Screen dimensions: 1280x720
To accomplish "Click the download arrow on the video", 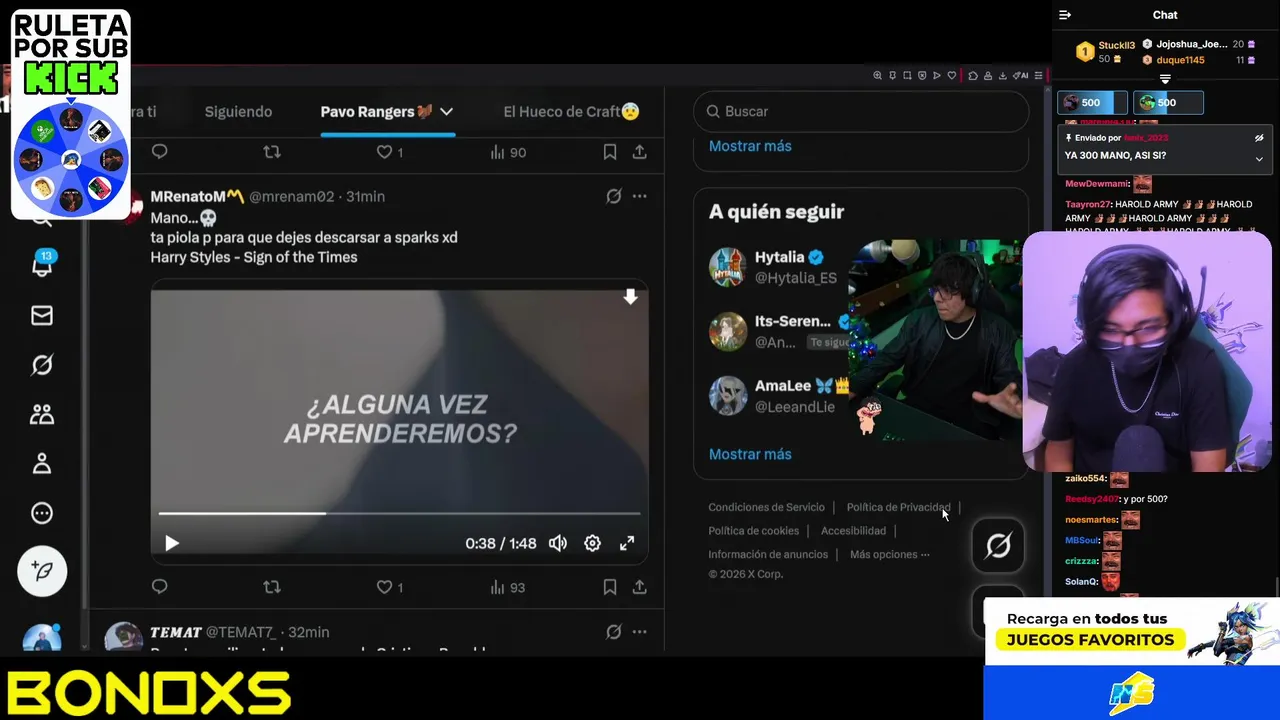I will click(x=630, y=297).
